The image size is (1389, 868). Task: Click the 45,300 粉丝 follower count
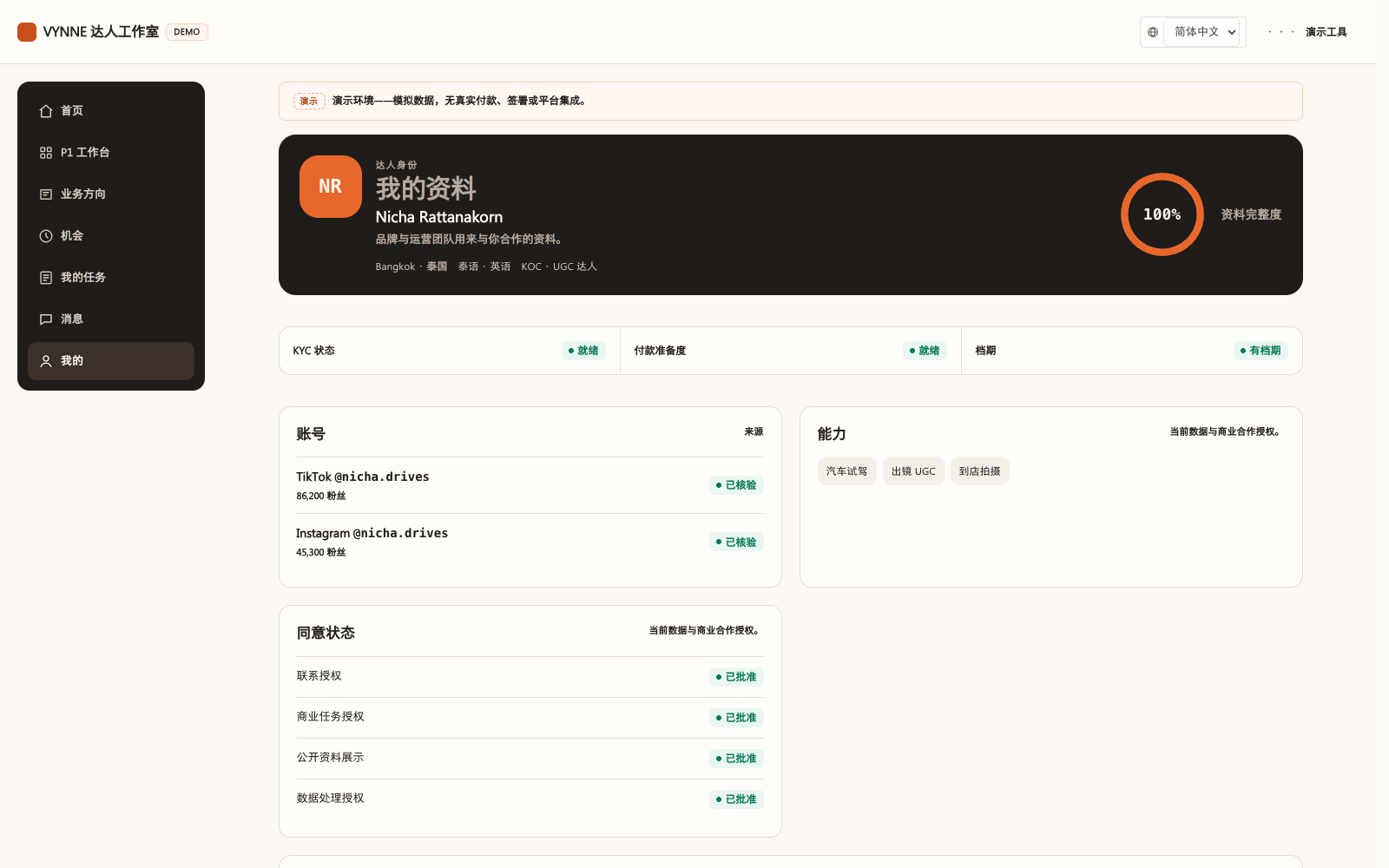pyautogui.click(x=320, y=553)
